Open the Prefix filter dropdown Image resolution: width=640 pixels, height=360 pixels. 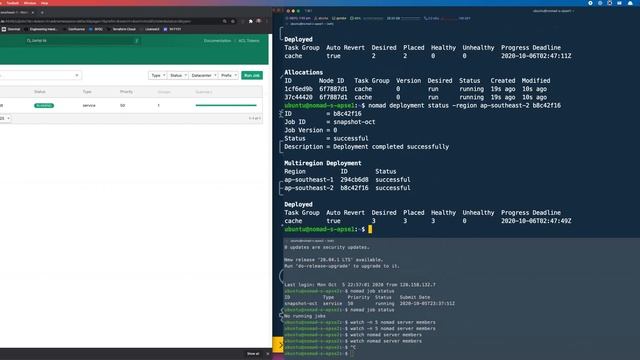(x=229, y=76)
